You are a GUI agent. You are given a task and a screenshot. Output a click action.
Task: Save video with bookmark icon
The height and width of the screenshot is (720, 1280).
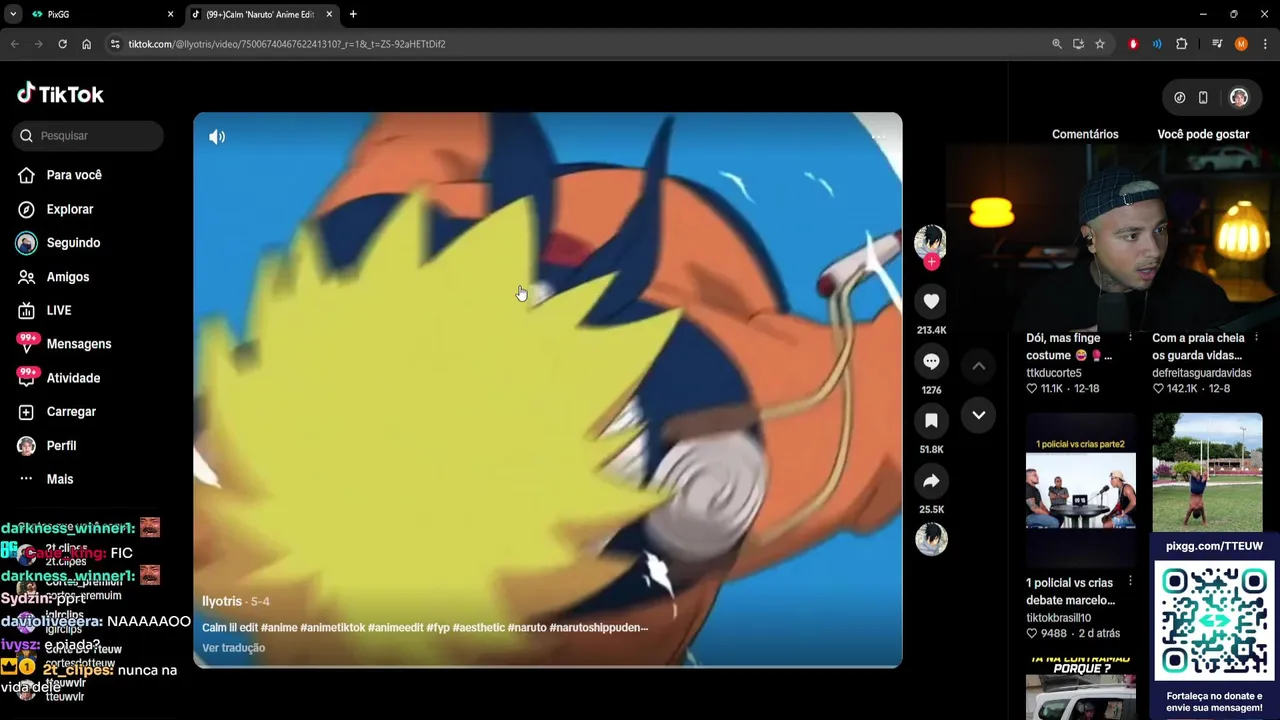(931, 421)
